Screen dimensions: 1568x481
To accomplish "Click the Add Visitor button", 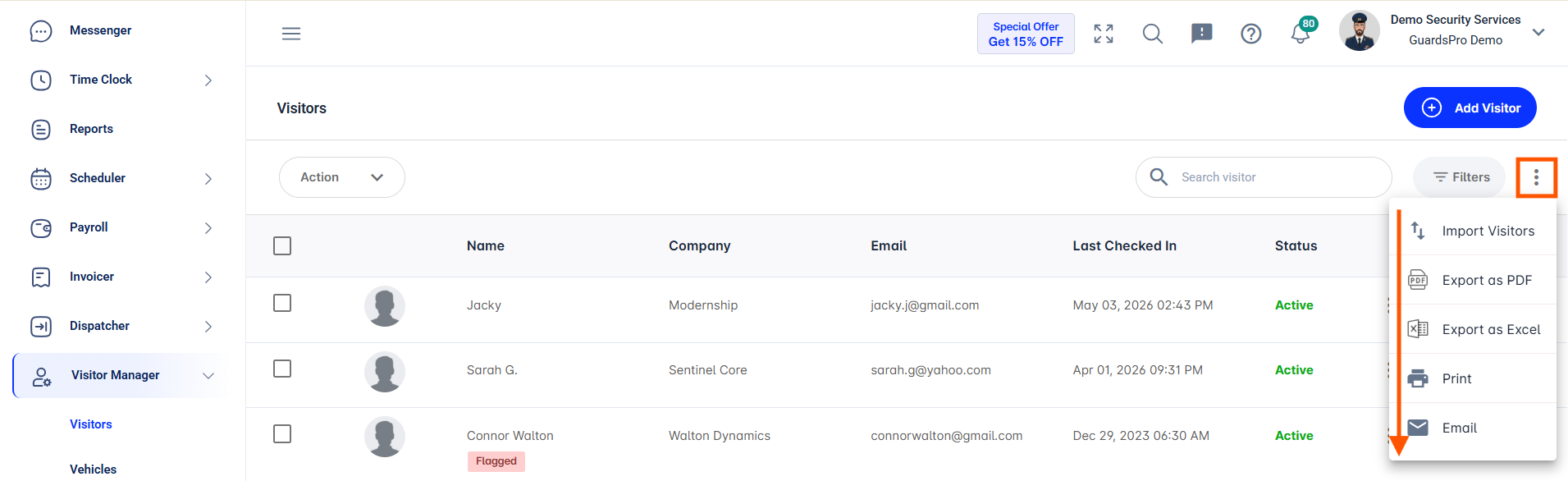I will (1470, 108).
